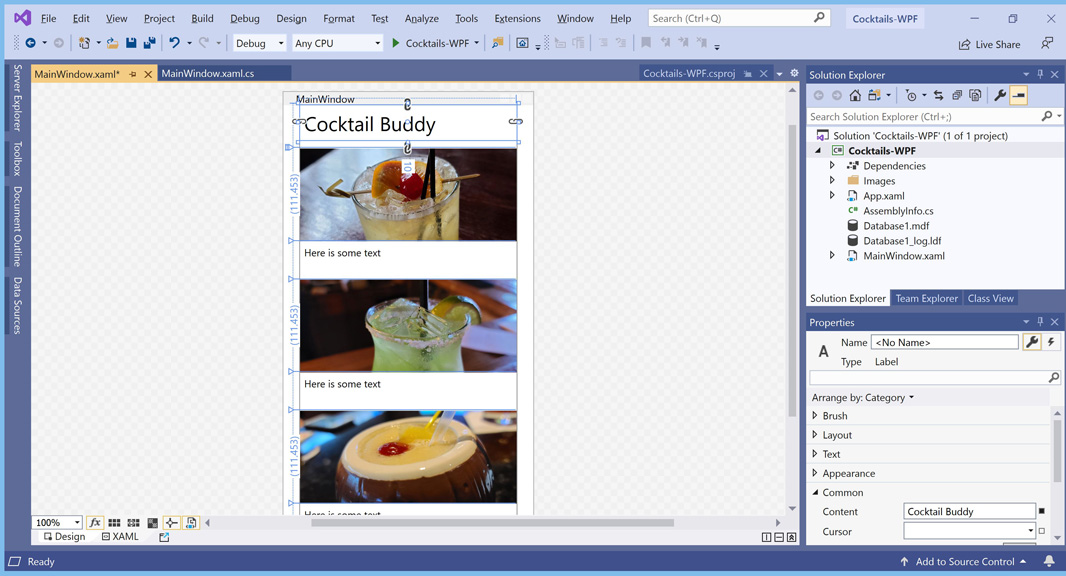This screenshot has height=576, width=1066.
Task: Click the event handlers lightning bolt icon
Action: (x=1051, y=342)
